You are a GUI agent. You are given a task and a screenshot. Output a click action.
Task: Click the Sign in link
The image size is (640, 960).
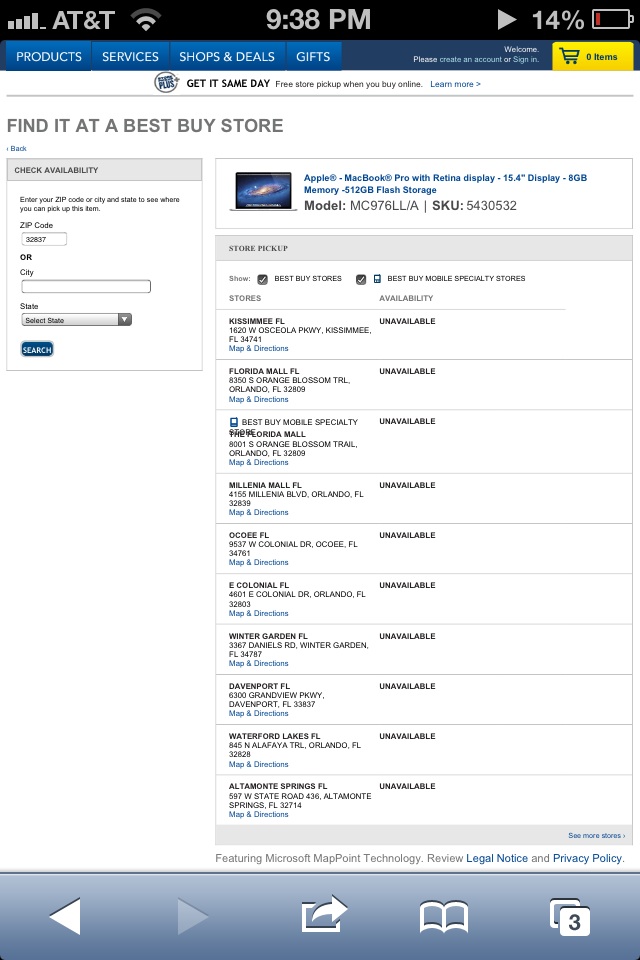pyautogui.click(x=525, y=59)
